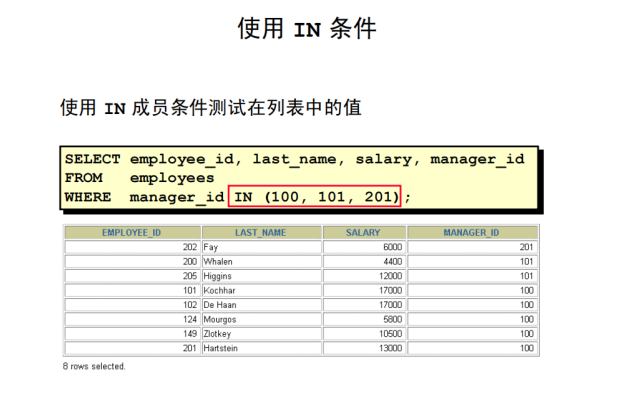
Task: Select employee ID cell 102
Action: point(132,305)
